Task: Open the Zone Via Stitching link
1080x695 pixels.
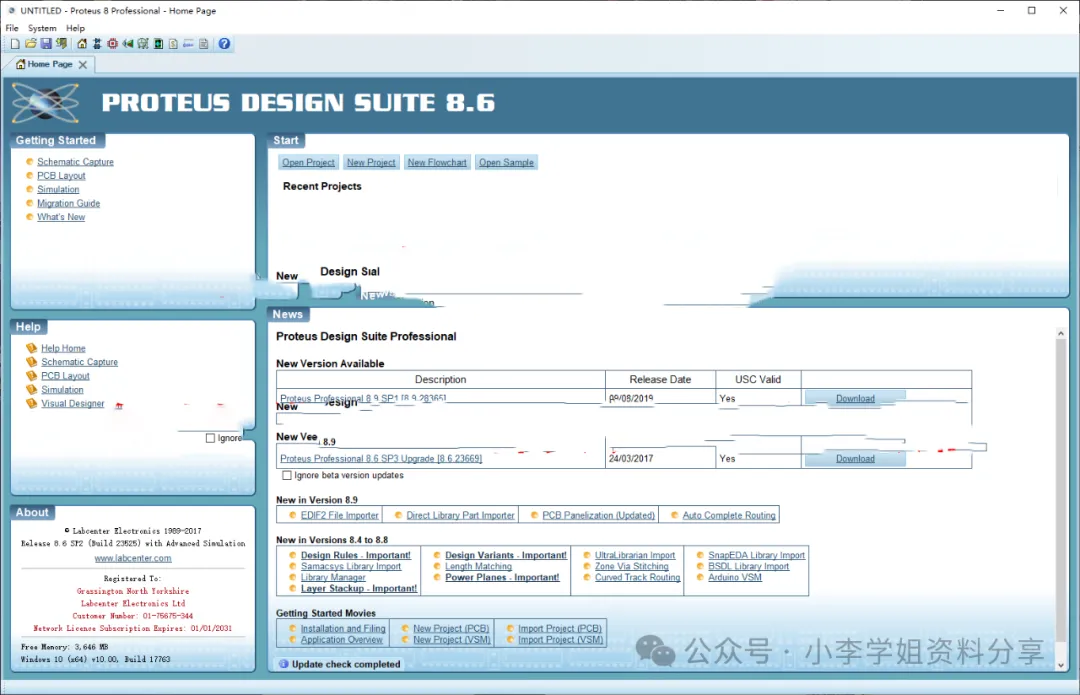Action: (x=632, y=566)
